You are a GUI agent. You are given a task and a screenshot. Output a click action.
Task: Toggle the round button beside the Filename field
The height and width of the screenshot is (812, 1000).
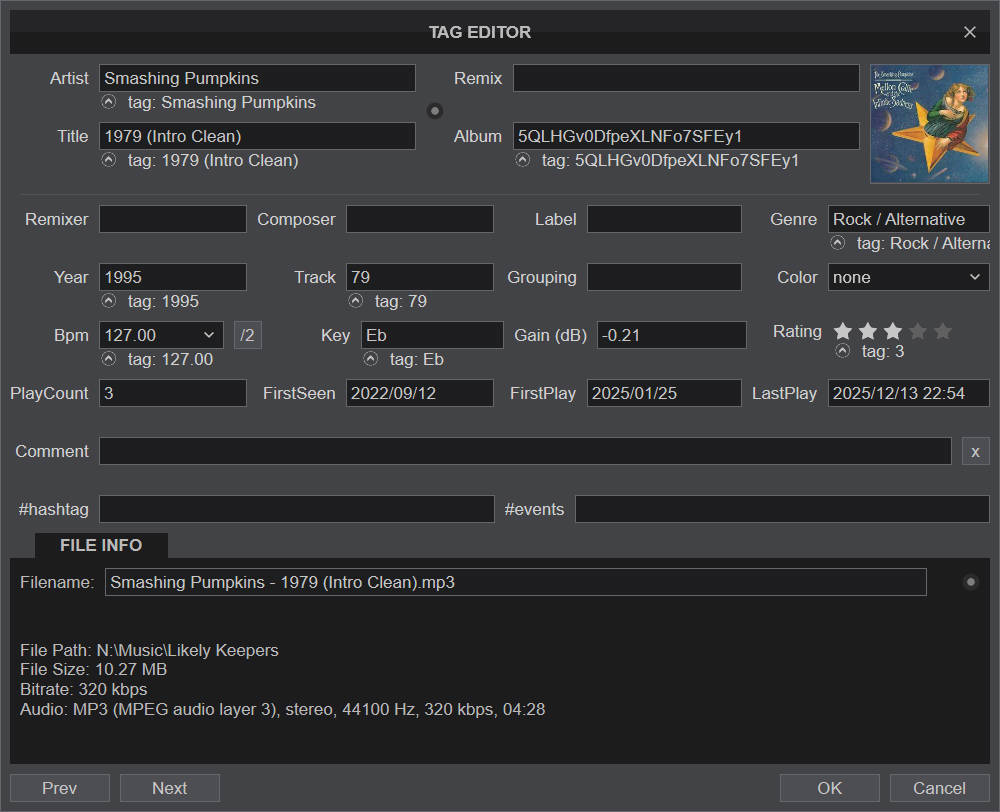970,582
